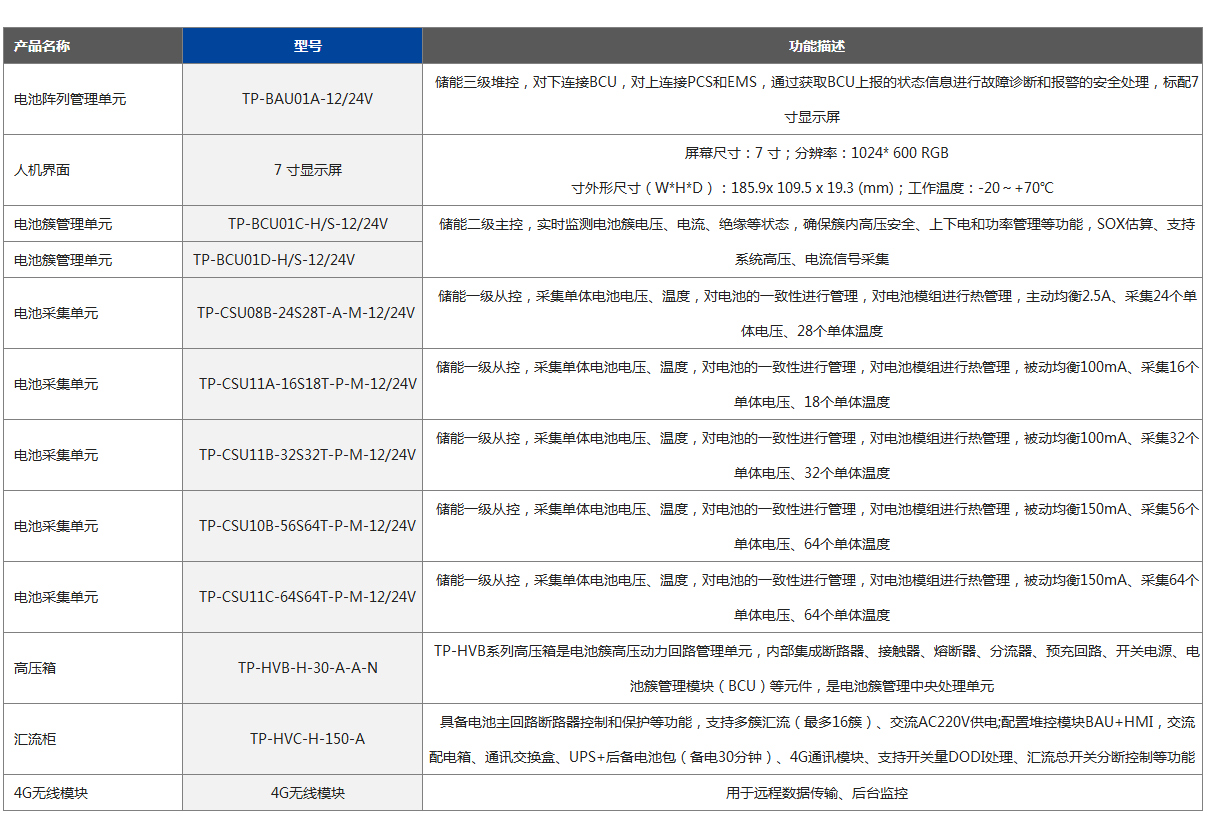Select the TP-HVC-H-150-A model cell
The width and height of the screenshot is (1205, 816).
(307, 739)
